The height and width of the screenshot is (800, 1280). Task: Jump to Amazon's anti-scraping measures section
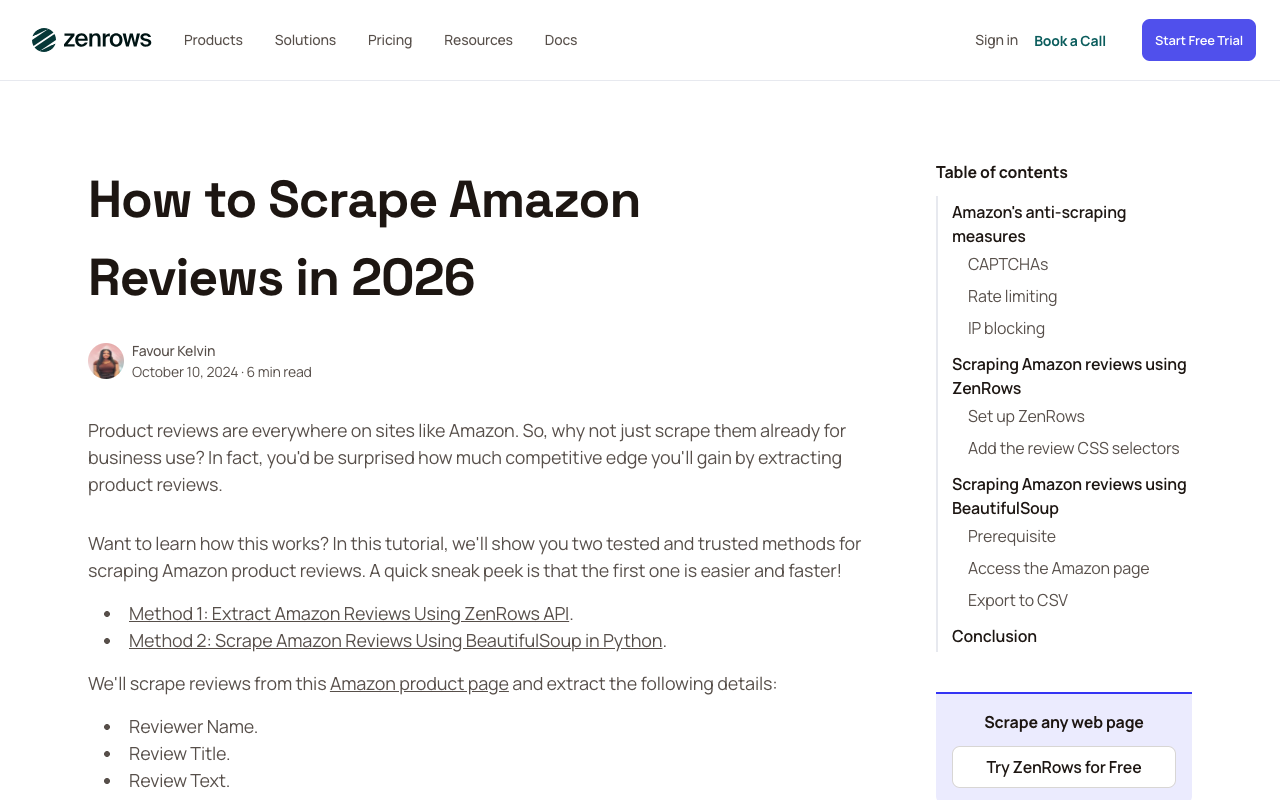pyautogui.click(x=1039, y=224)
